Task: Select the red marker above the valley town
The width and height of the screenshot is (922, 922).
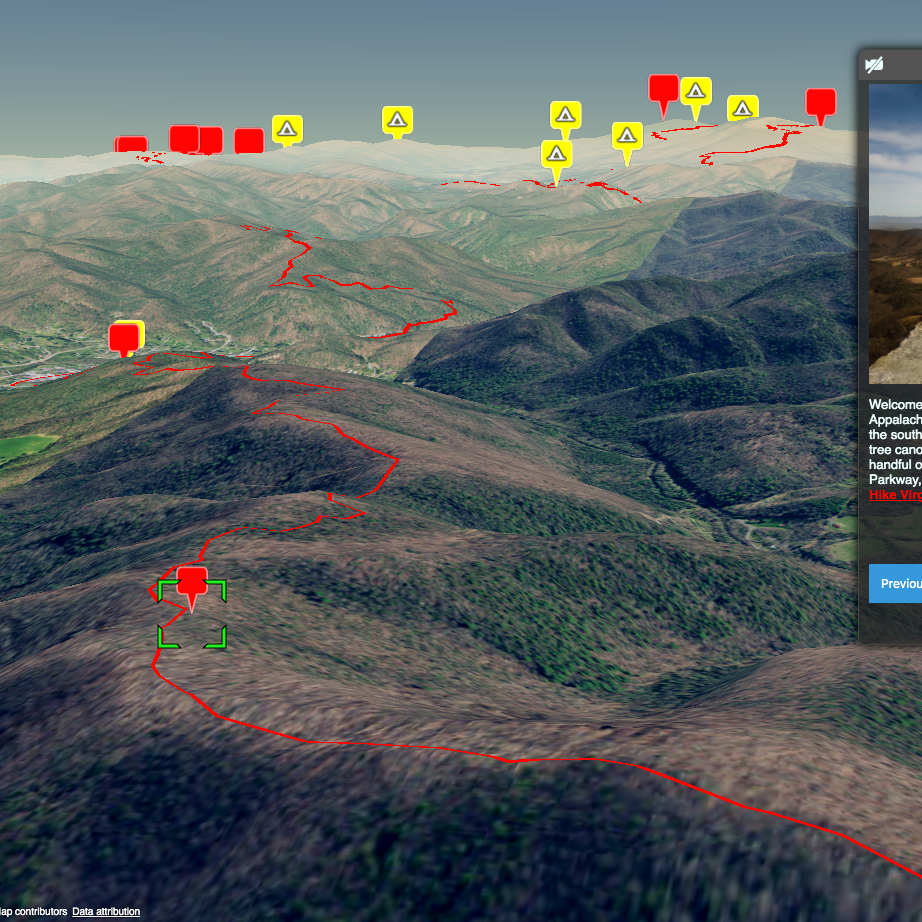Action: 123,337
